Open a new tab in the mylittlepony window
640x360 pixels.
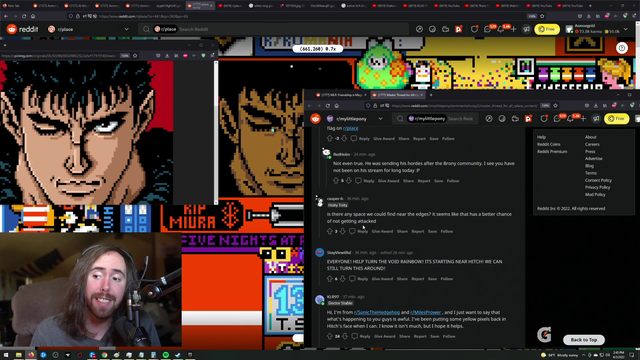pos(431,95)
